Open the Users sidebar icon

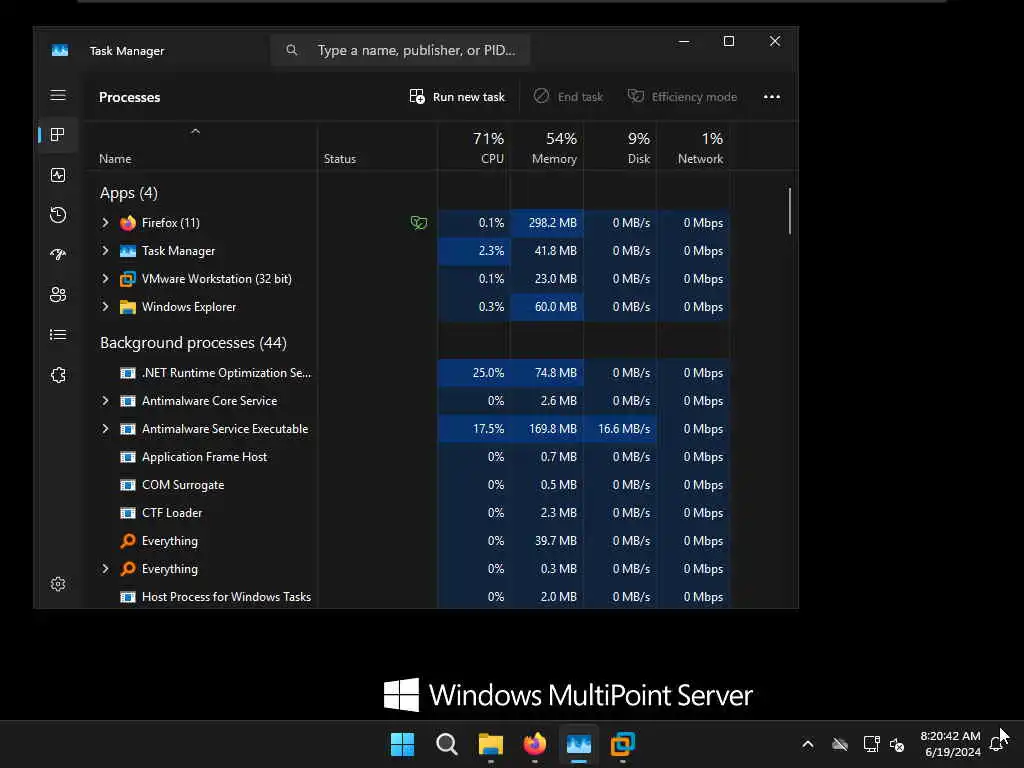(x=57, y=295)
